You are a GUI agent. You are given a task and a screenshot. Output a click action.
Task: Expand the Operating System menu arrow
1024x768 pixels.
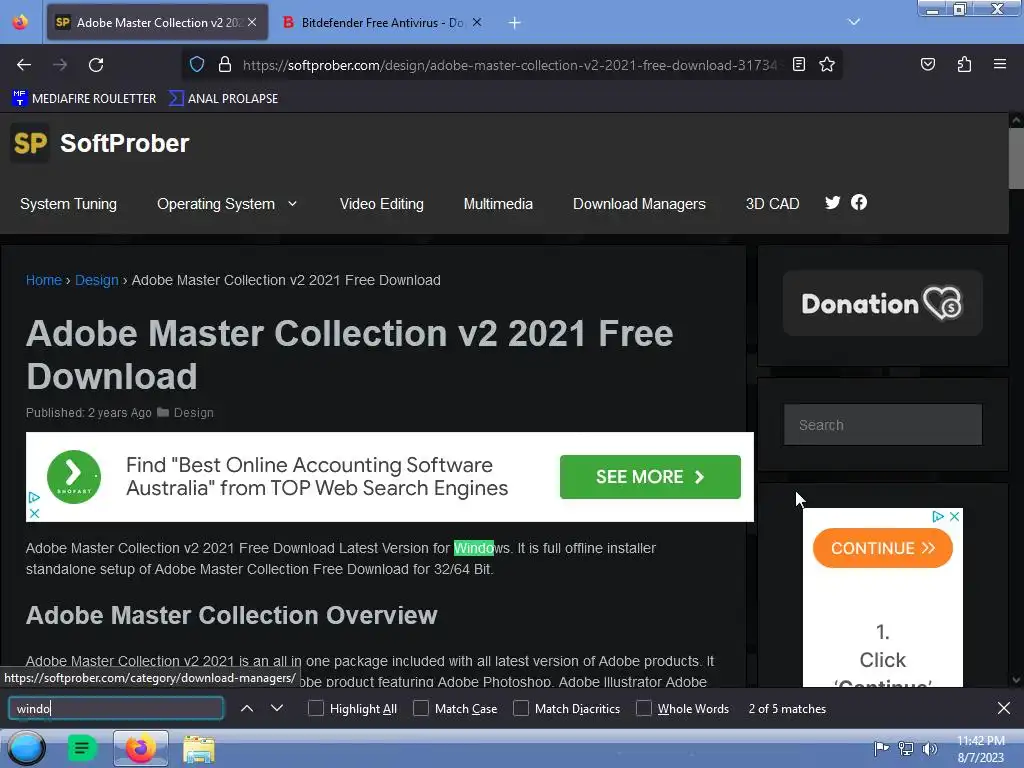click(293, 204)
